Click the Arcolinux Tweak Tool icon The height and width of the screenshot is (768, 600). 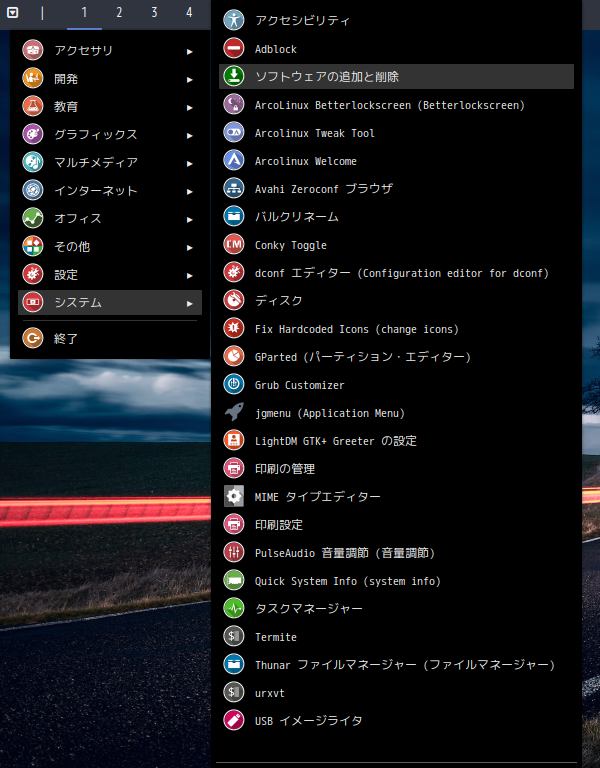tap(234, 132)
